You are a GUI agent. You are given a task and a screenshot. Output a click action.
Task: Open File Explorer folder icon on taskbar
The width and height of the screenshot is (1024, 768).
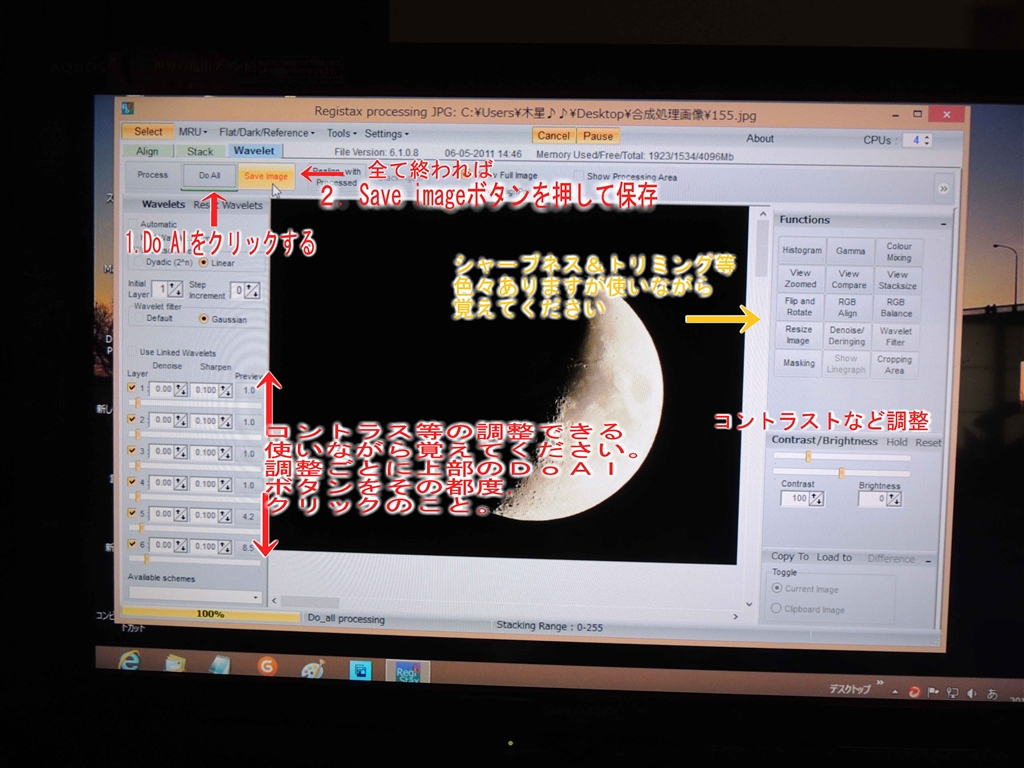point(175,663)
